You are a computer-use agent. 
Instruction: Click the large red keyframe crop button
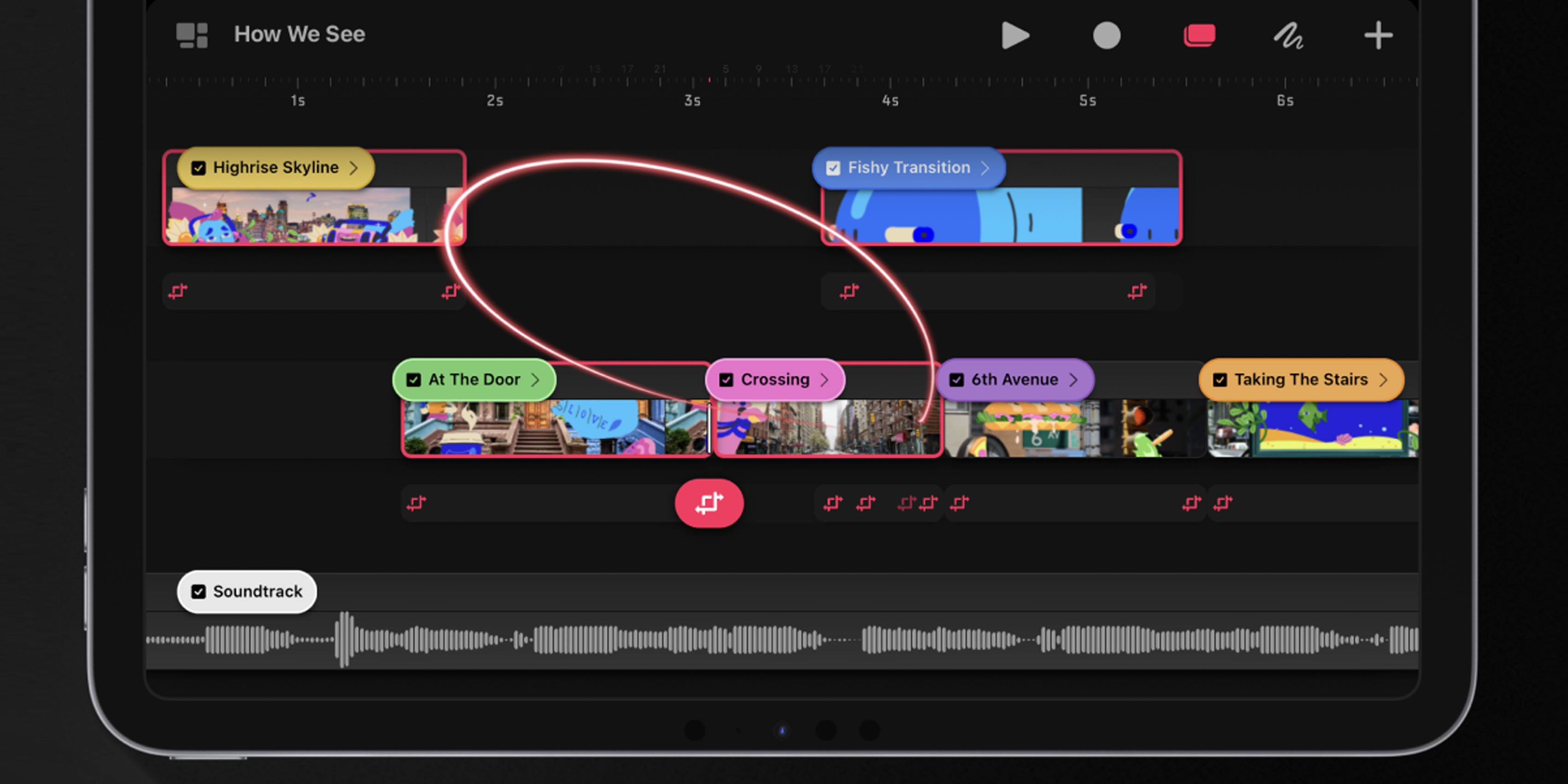708,503
